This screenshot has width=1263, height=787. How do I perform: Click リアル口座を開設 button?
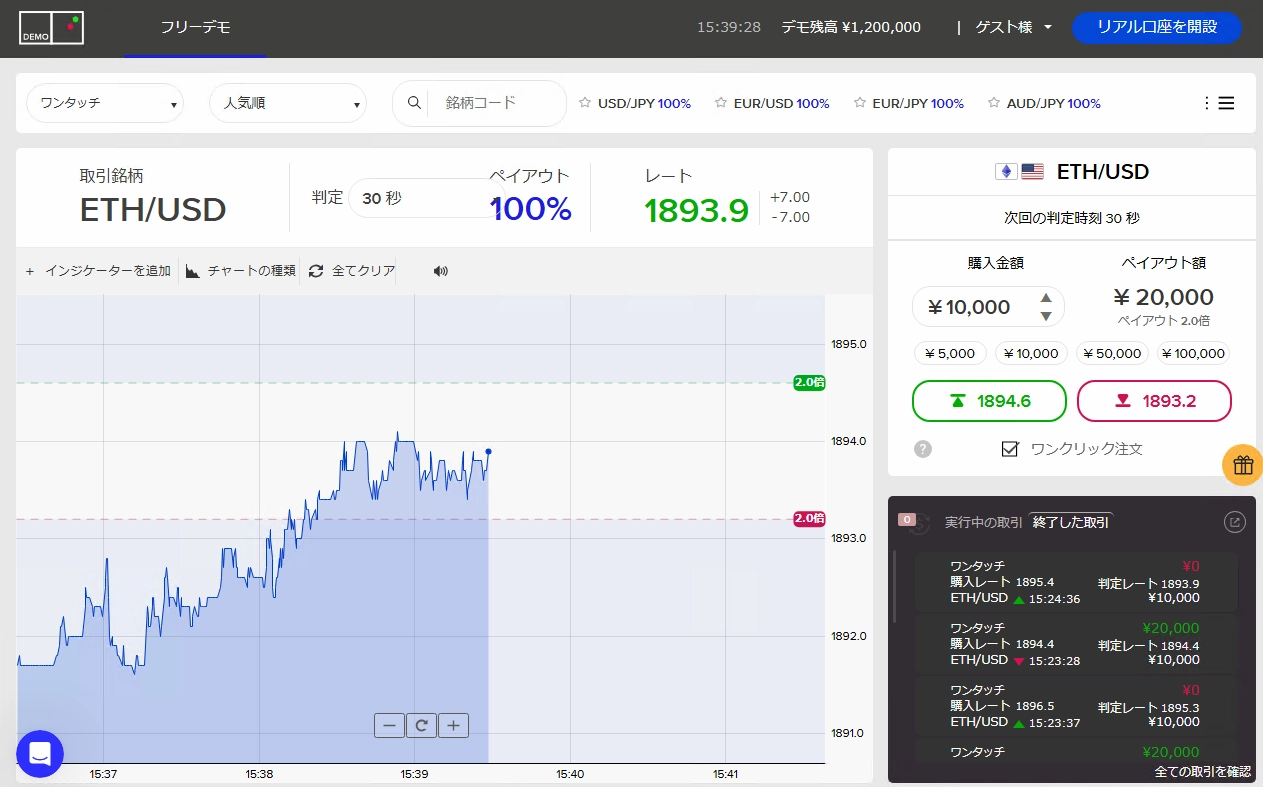pos(1157,27)
